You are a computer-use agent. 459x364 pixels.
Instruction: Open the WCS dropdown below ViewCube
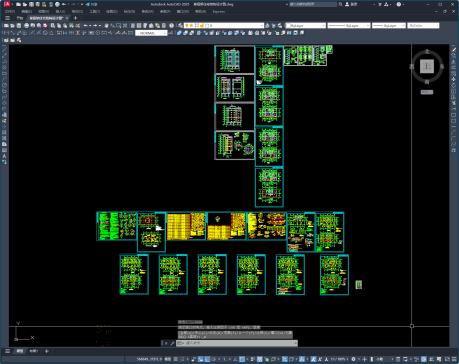click(427, 92)
